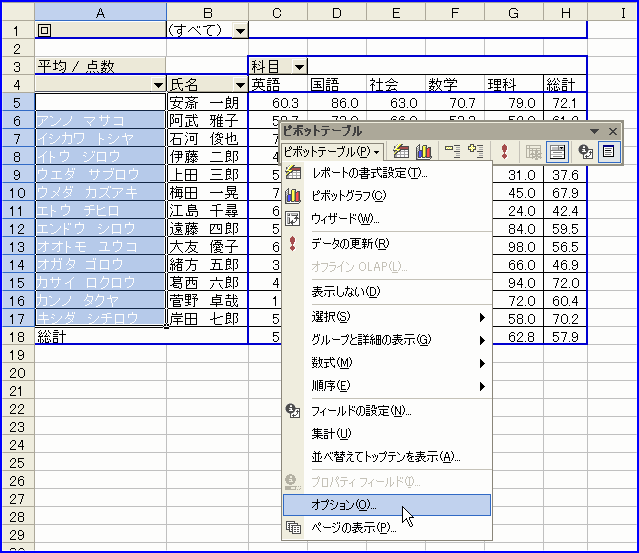Click the cell 阿武 雅子
This screenshot has width=639, height=553.
click(x=207, y=121)
